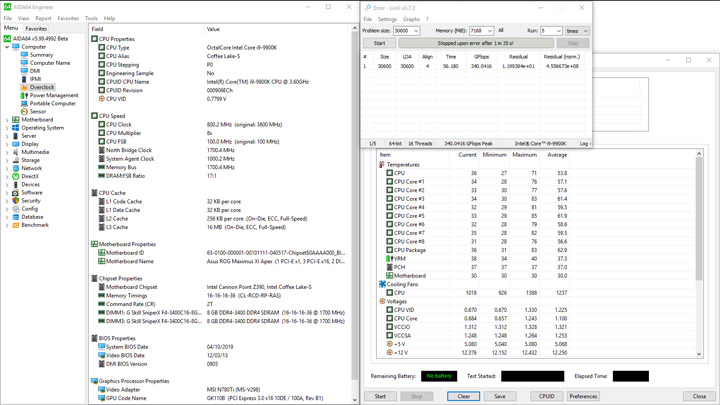The width and height of the screenshot is (720, 405).
Task: Collapse the Computer tree node
Action: coord(7,47)
